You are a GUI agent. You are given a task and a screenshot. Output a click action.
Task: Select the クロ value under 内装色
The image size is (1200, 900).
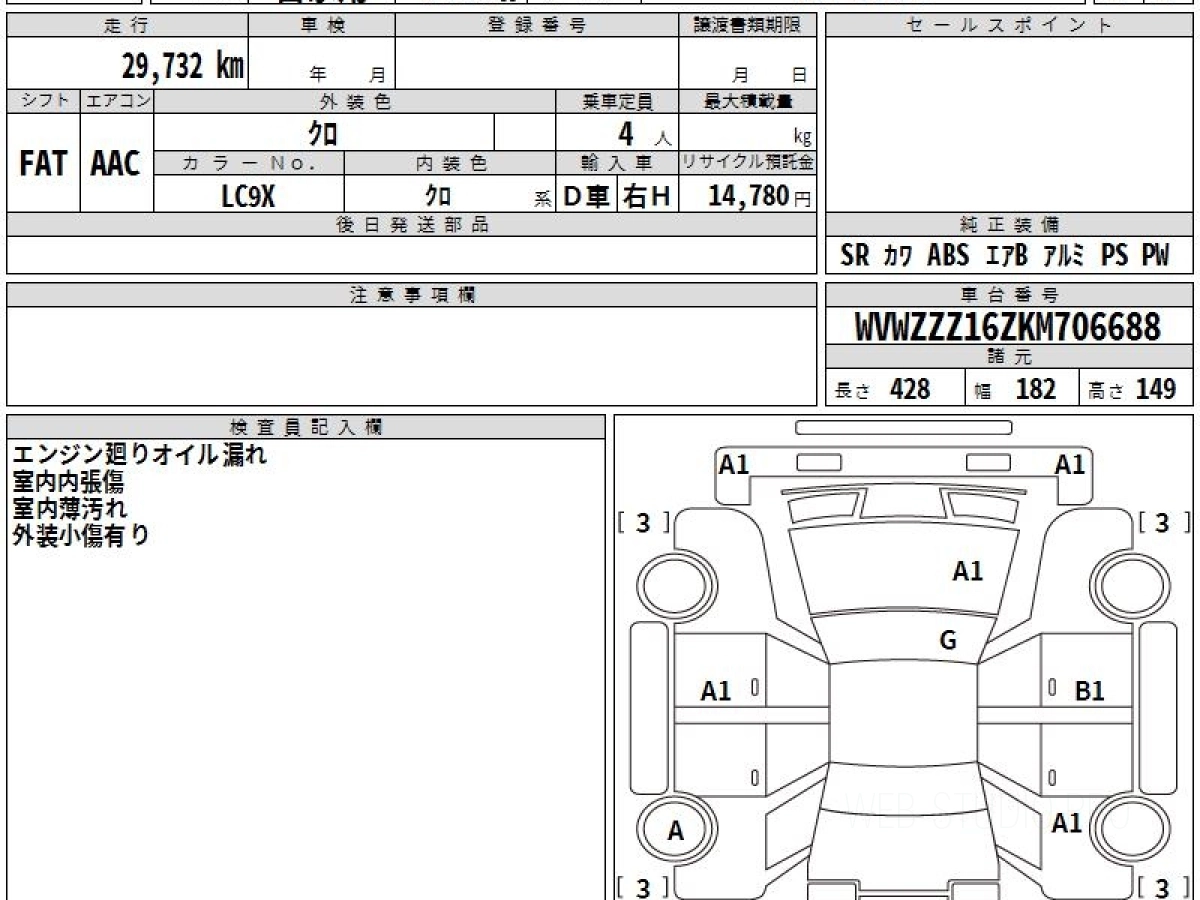point(438,196)
